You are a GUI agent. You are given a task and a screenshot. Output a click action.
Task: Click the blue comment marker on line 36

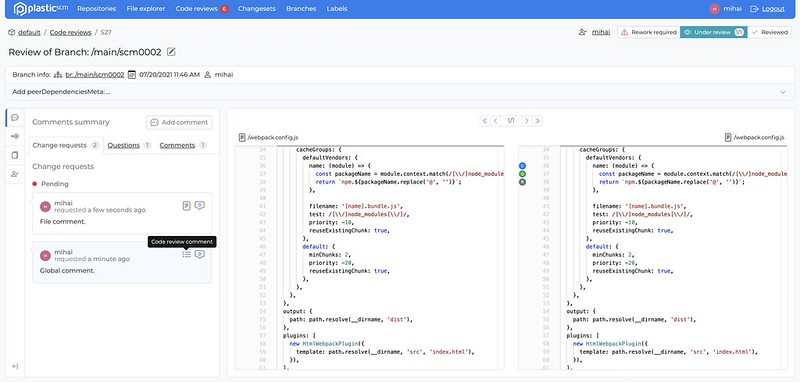522,166
